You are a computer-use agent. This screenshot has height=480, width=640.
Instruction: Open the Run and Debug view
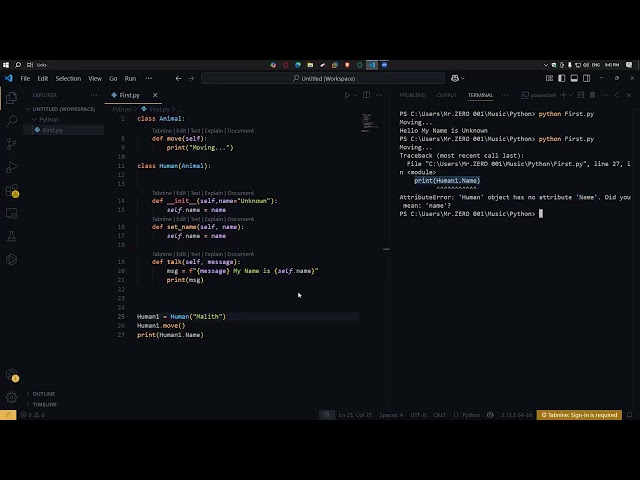(11, 167)
